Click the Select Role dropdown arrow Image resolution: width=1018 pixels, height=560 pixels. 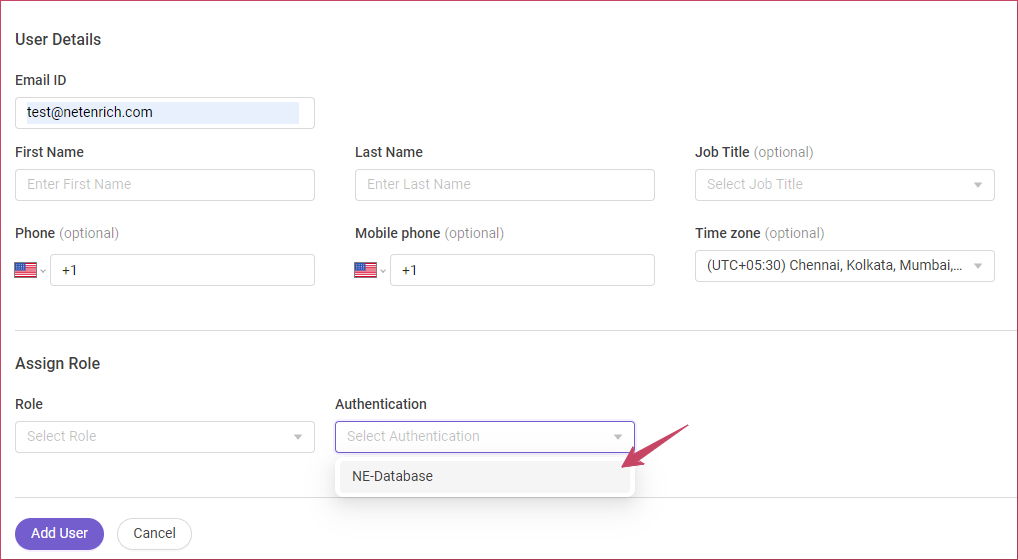298,437
